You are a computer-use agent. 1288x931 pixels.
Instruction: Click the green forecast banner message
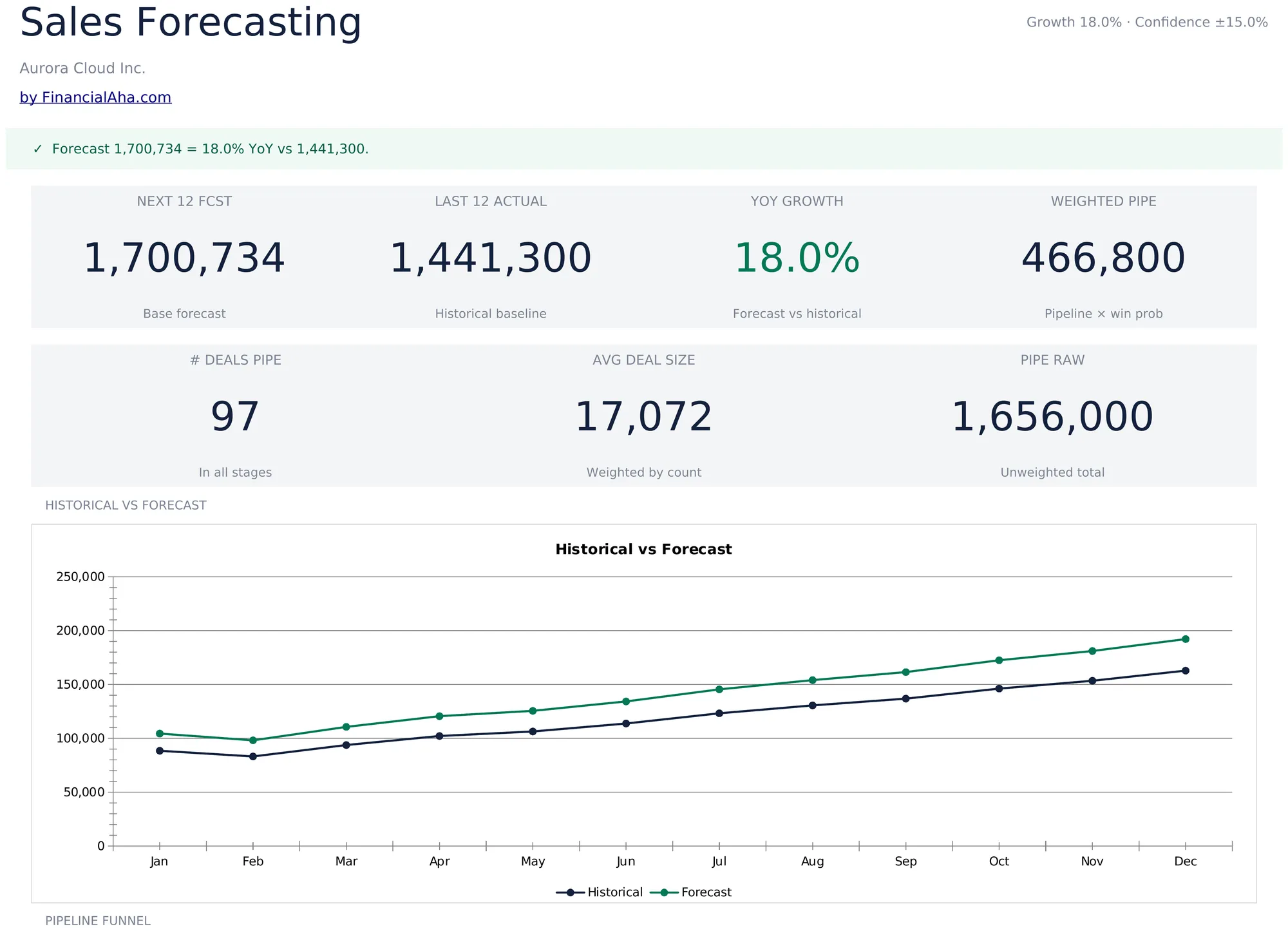click(x=210, y=149)
